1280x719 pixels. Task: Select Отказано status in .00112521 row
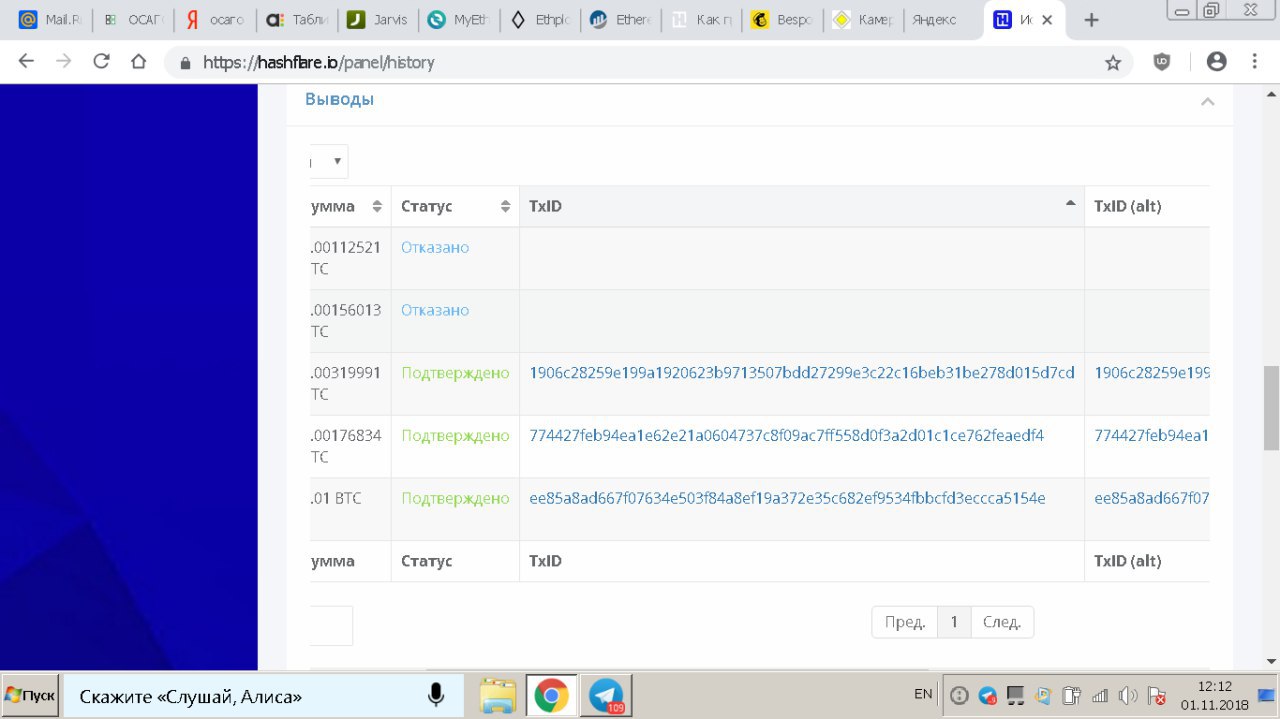coord(435,248)
